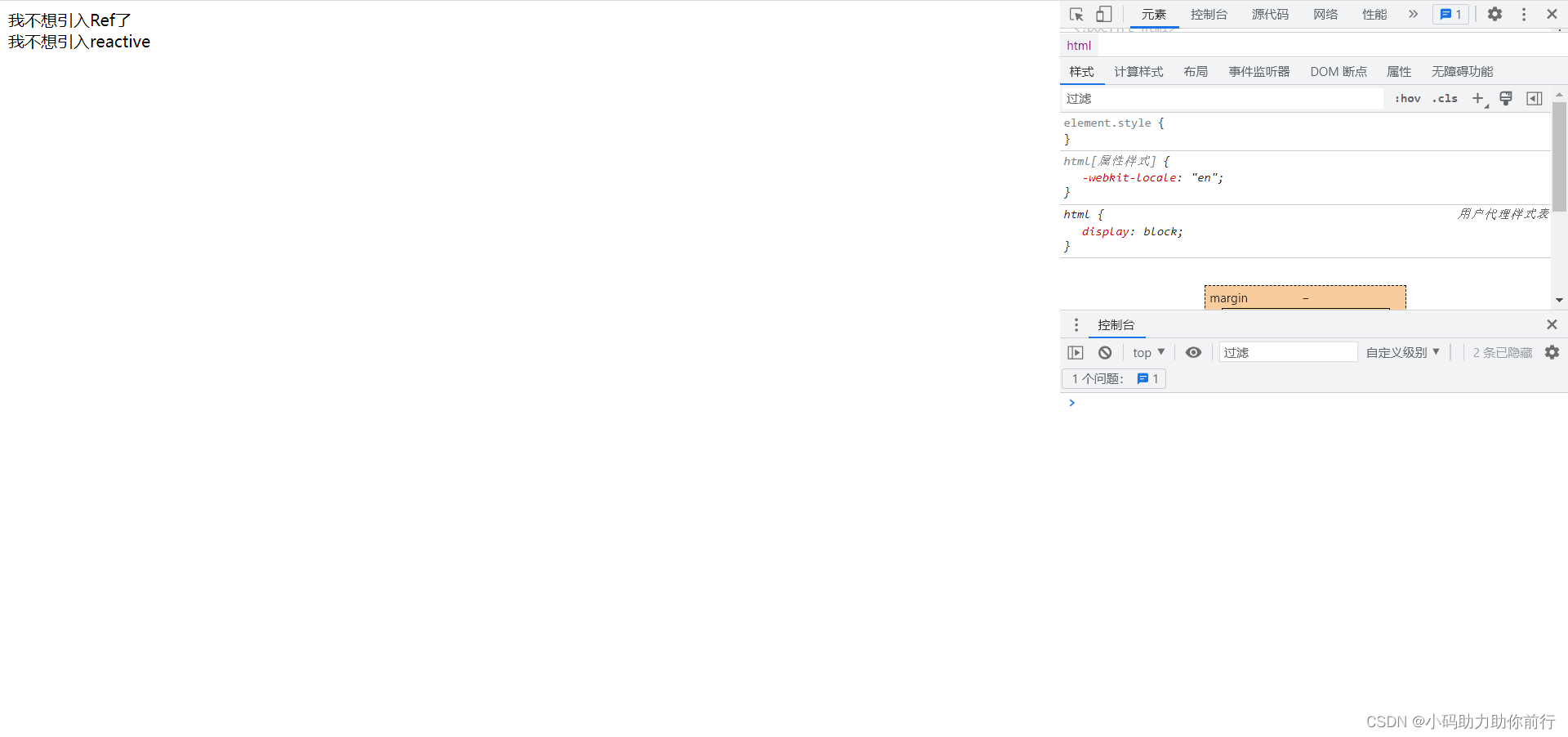Focus the console 过滤 input field
The height and width of the screenshot is (737, 1568).
point(1288,353)
